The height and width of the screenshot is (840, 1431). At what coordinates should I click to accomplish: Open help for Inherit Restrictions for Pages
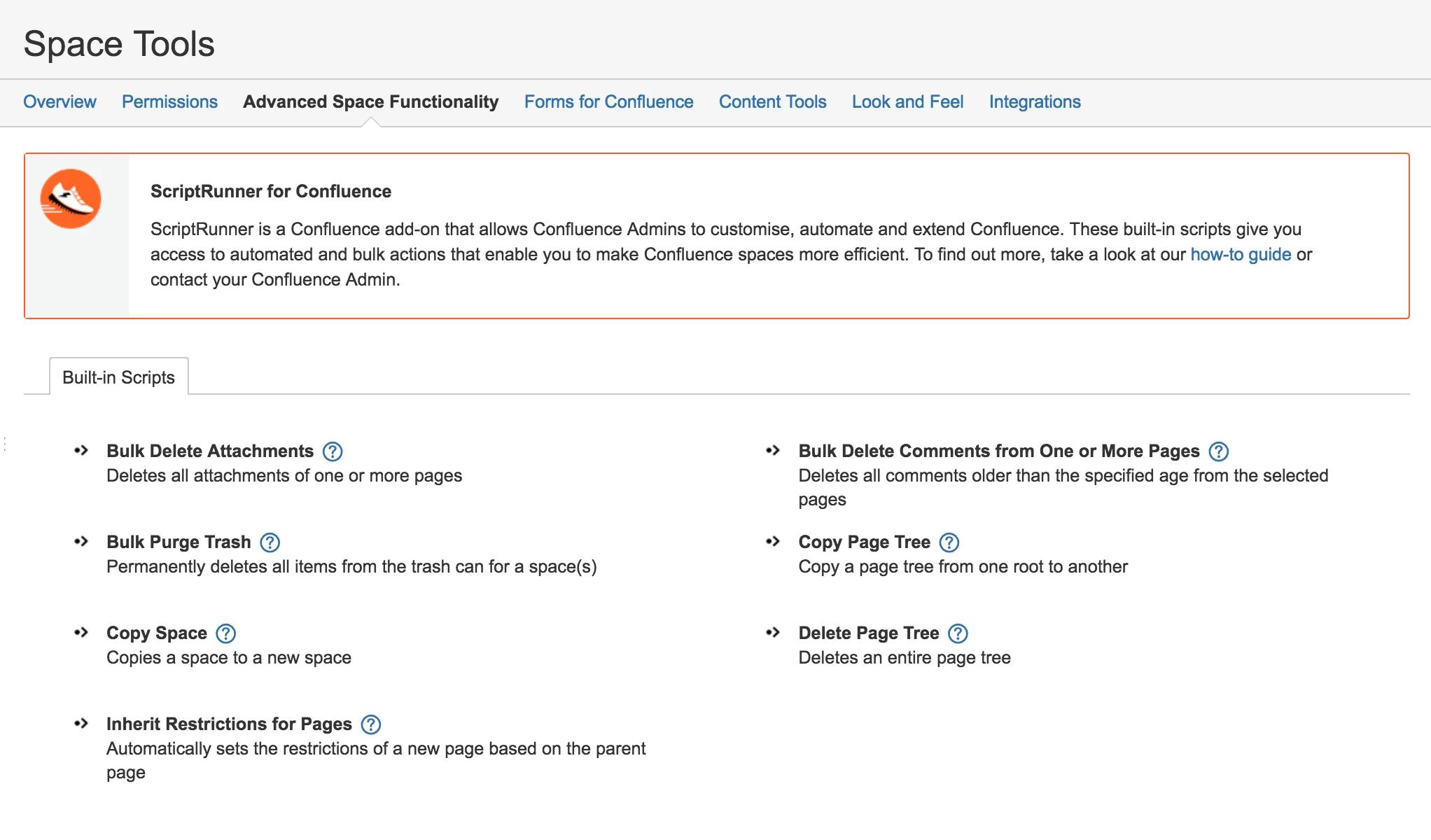[370, 725]
